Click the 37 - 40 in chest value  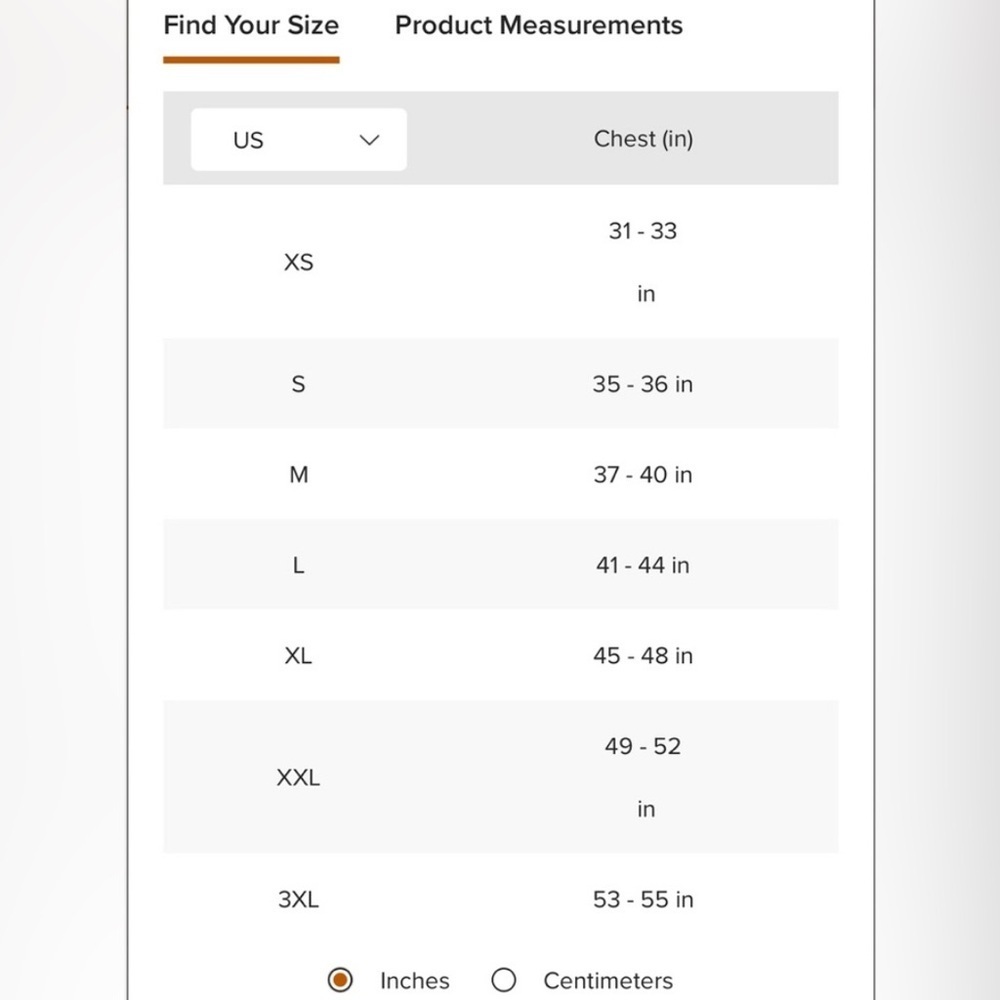click(x=642, y=475)
